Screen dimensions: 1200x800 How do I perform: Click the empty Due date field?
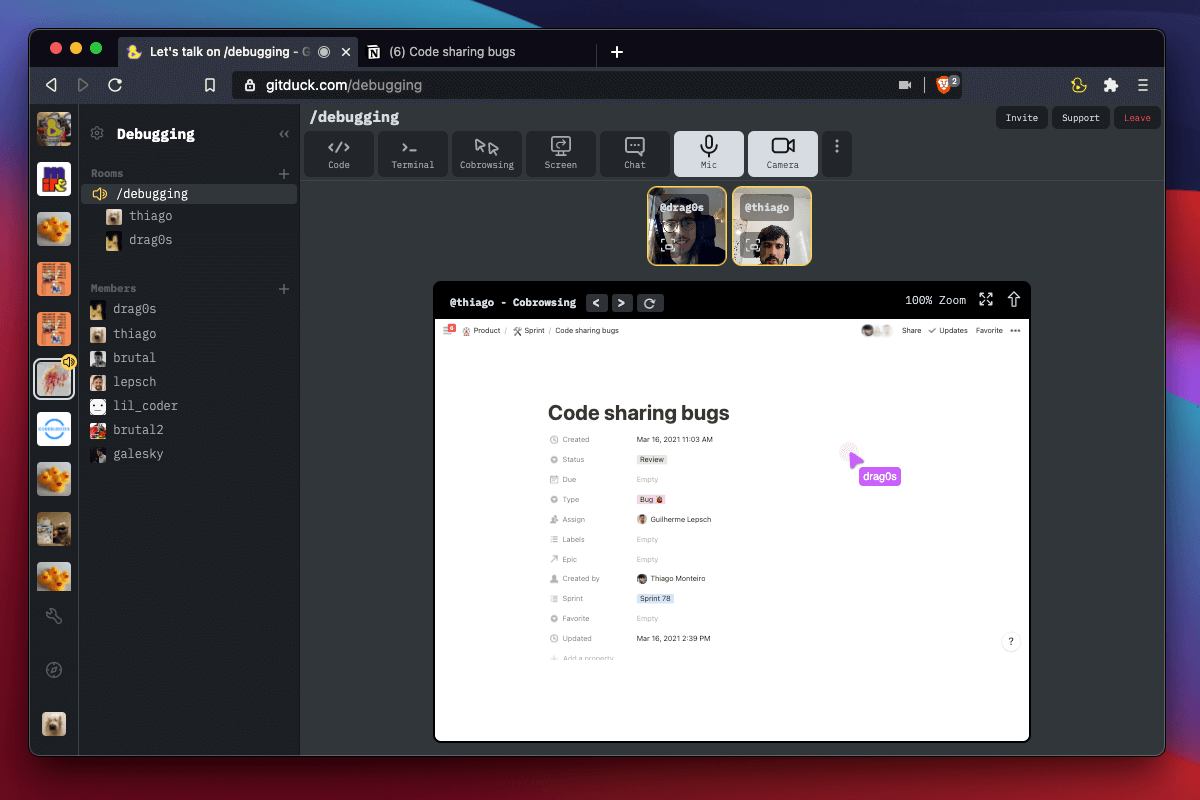tap(648, 480)
